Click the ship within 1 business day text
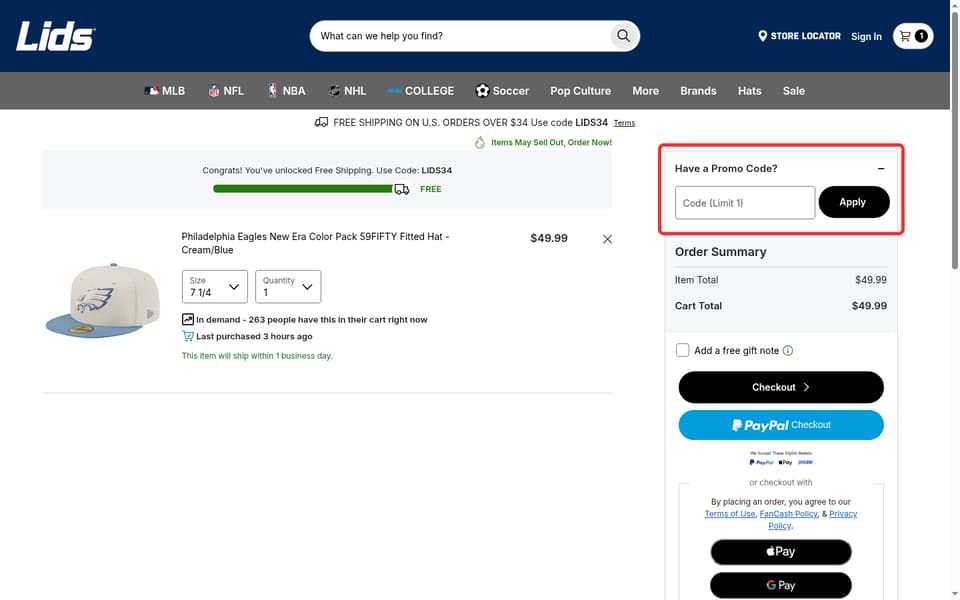This screenshot has height=600, width=960. (257, 356)
